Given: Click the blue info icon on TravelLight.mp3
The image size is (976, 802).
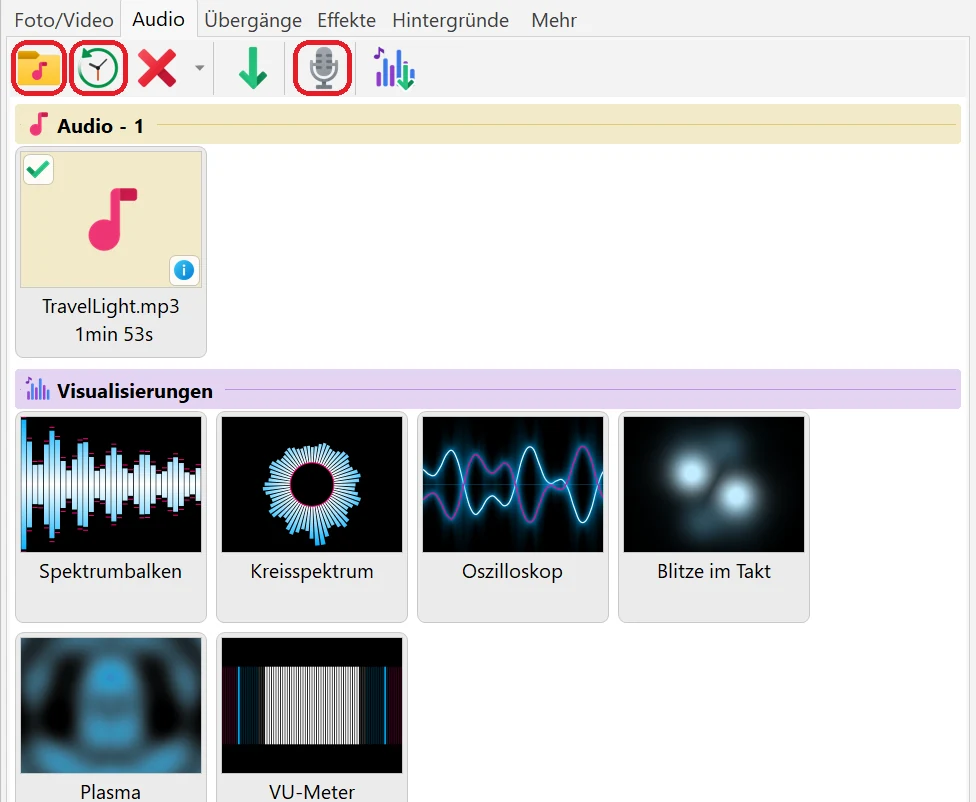Looking at the screenshot, I should coord(184,270).
